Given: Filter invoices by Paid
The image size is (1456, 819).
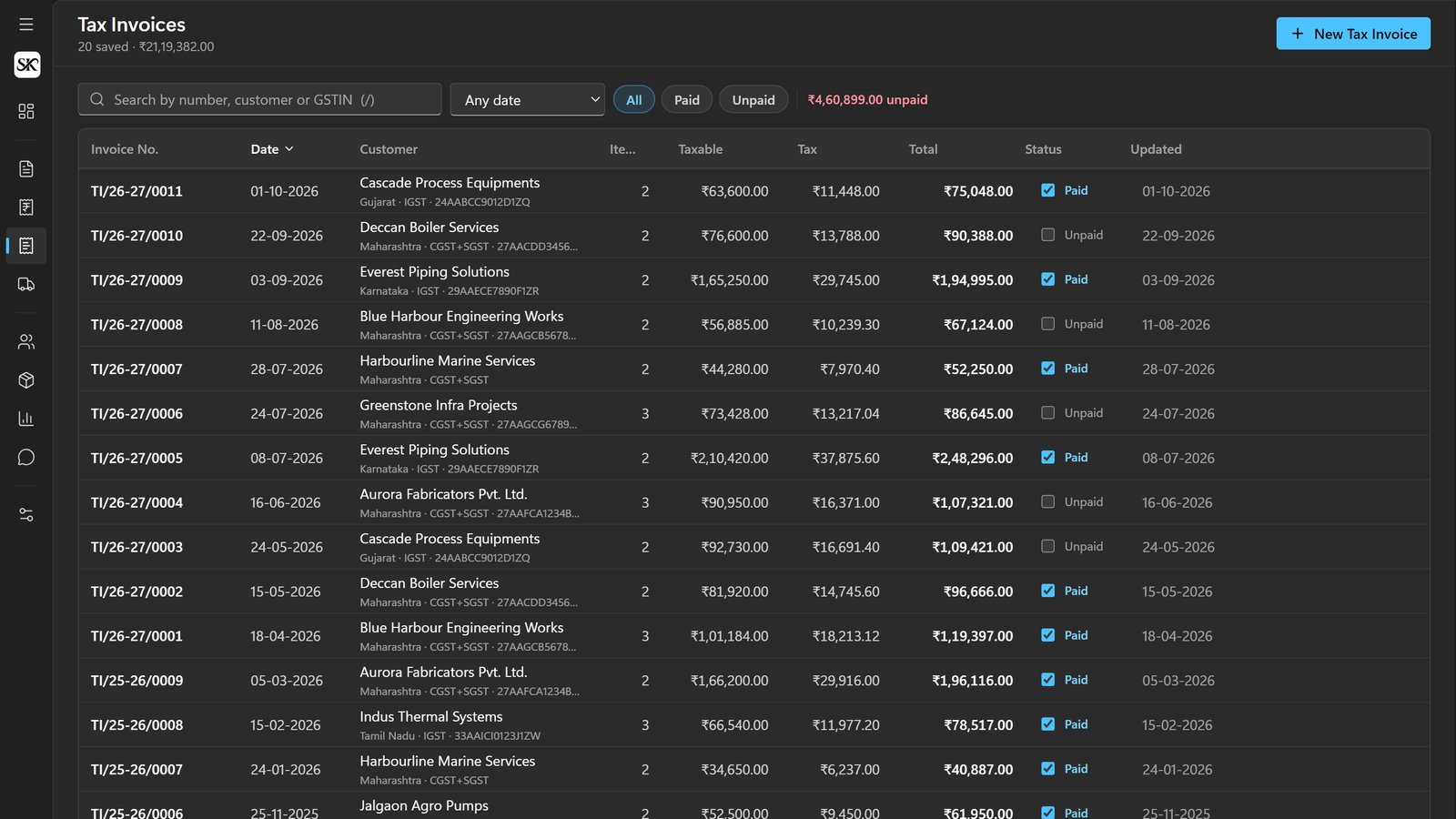Looking at the screenshot, I should tap(687, 100).
